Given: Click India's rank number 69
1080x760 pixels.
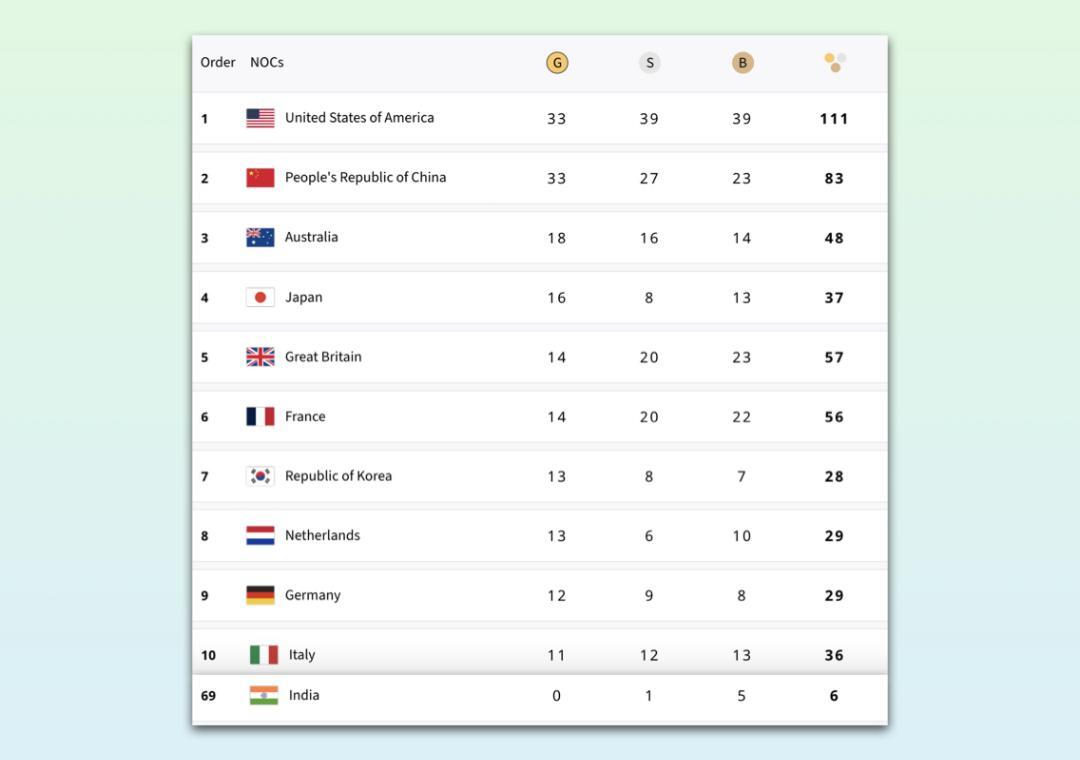Looking at the screenshot, I should coord(208,696).
